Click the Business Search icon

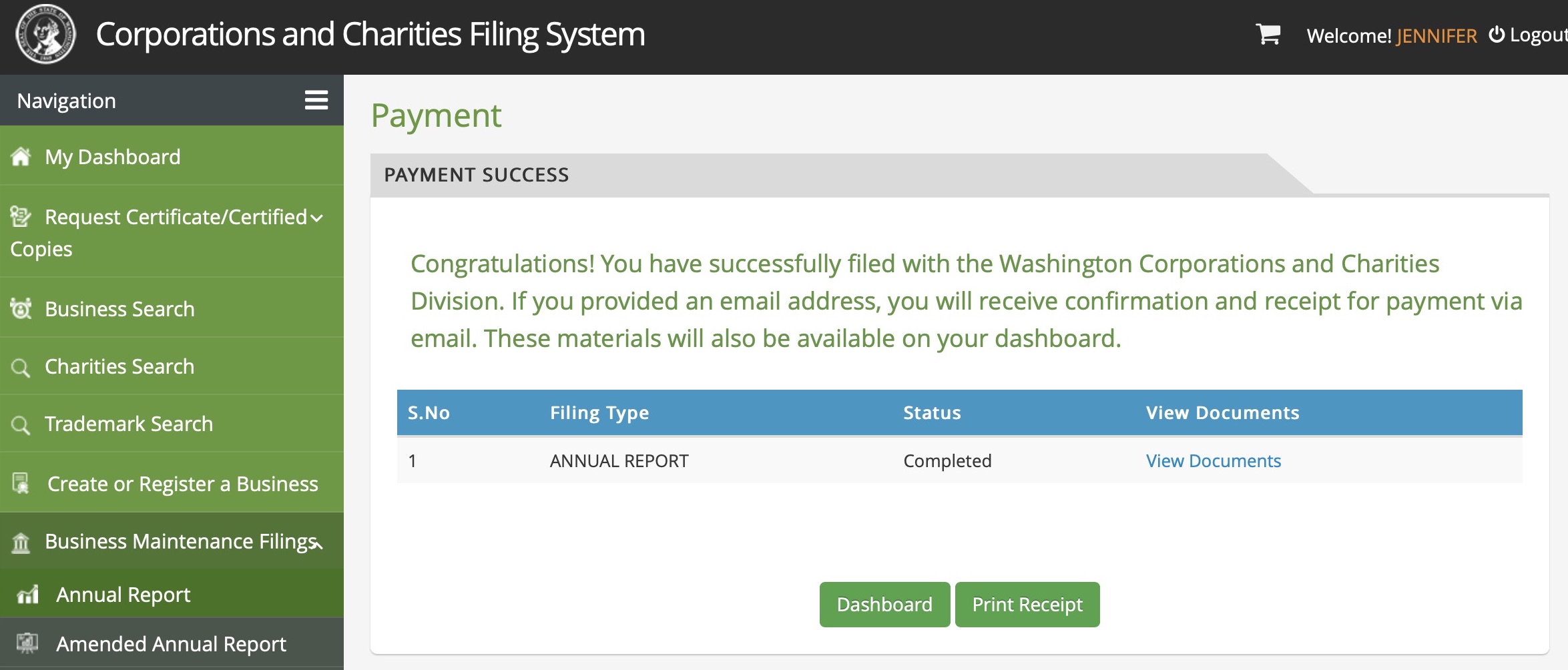click(x=21, y=309)
